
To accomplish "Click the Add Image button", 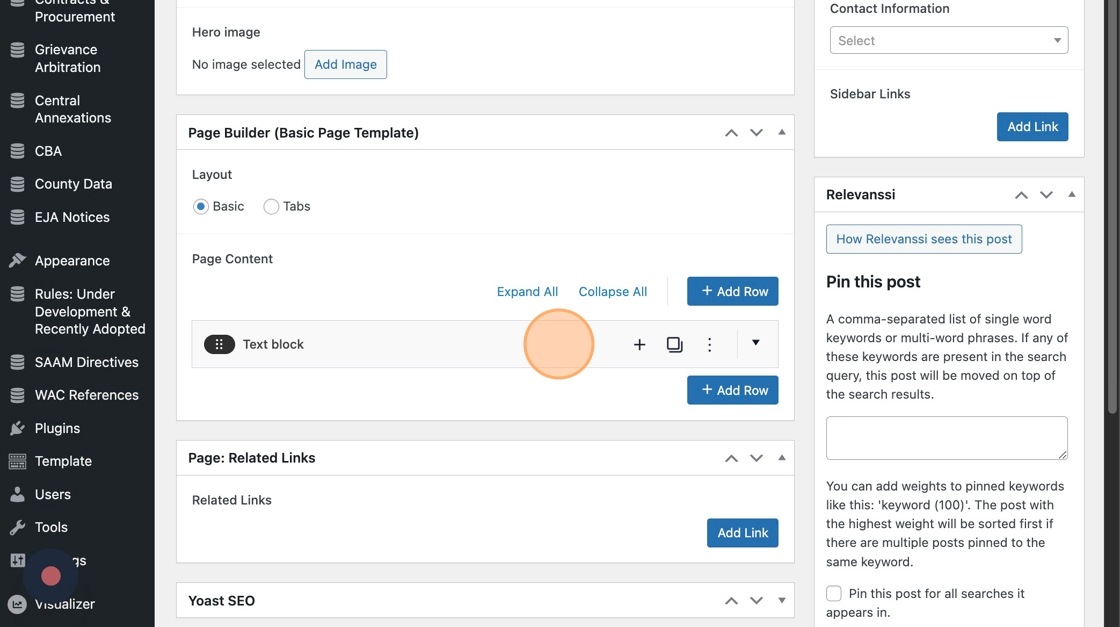I will coord(345,64).
